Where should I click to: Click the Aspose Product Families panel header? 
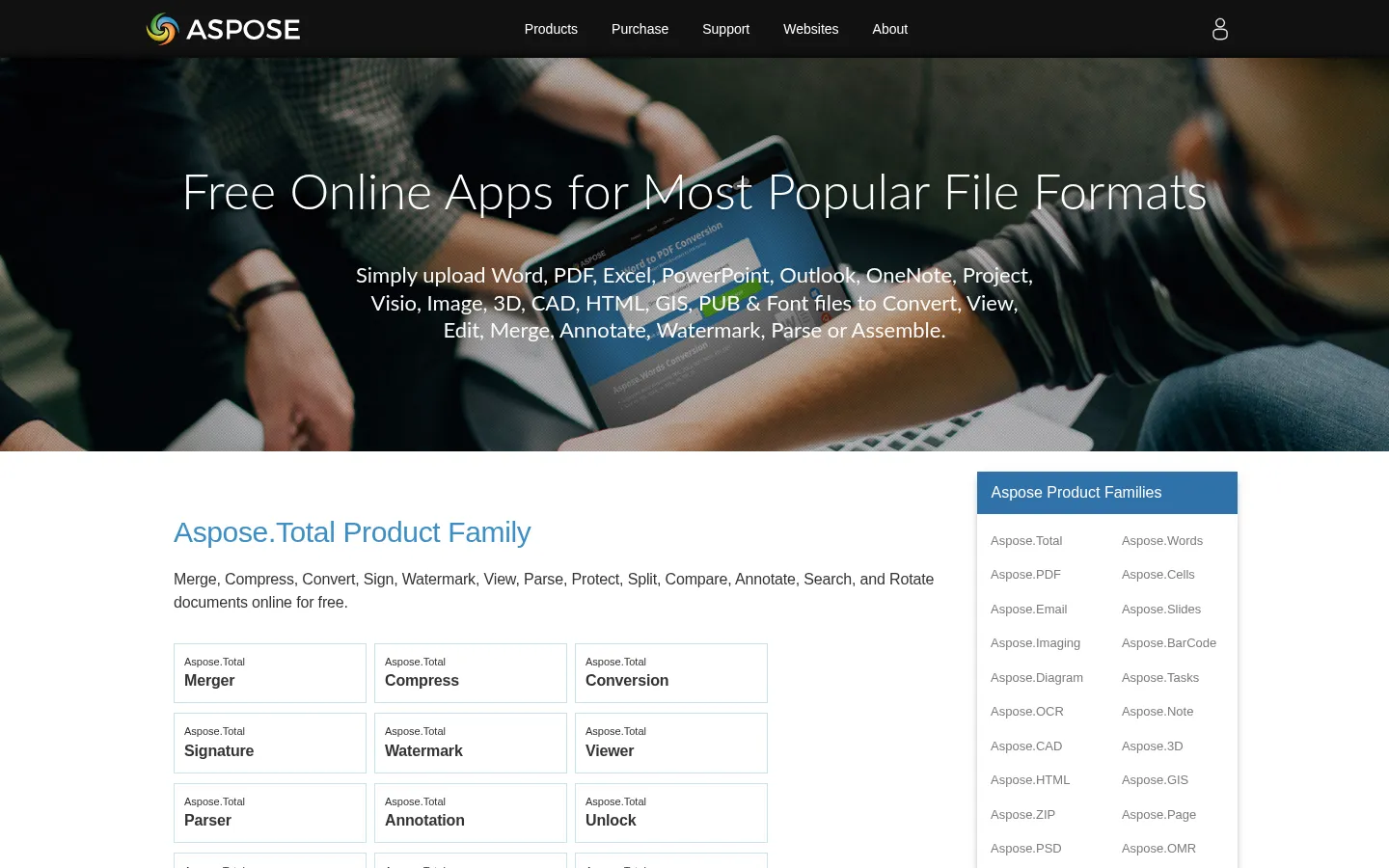(1107, 493)
